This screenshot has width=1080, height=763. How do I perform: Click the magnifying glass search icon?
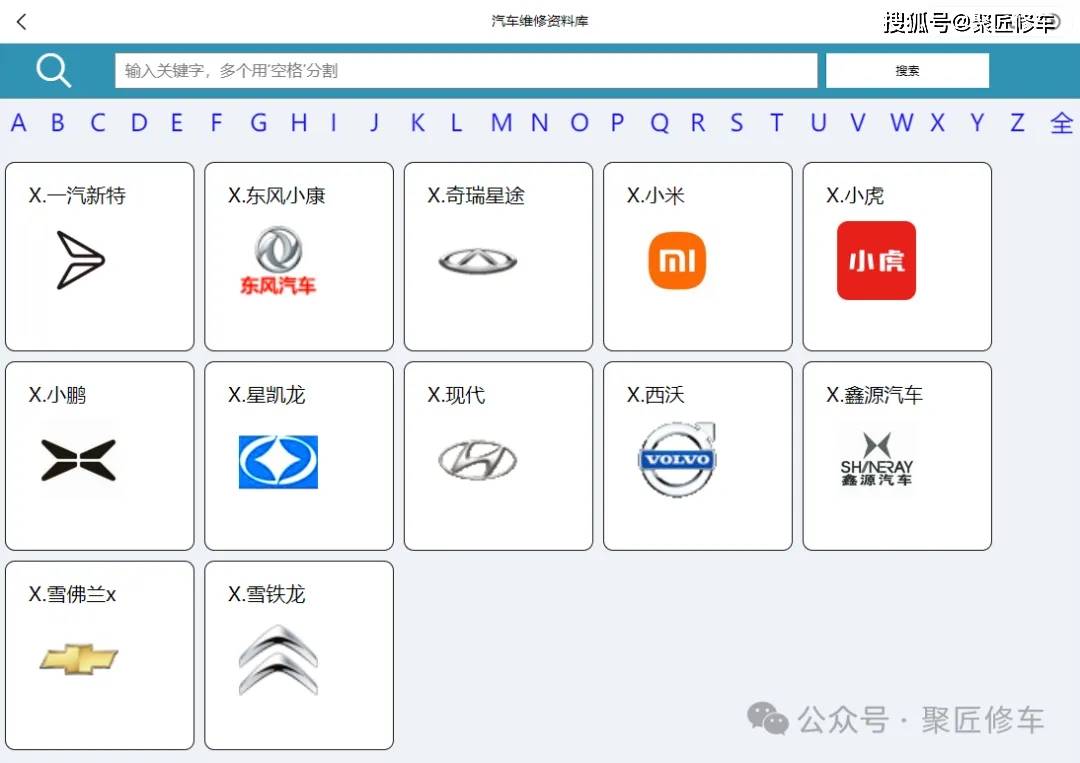pos(54,70)
